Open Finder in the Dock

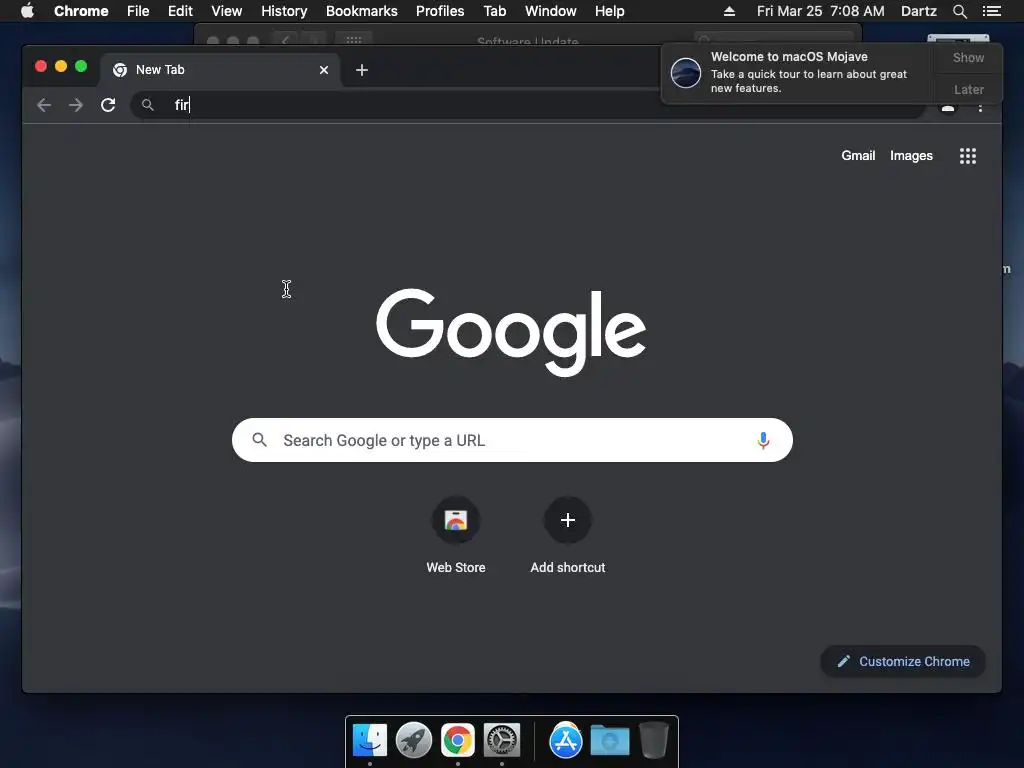[370, 741]
